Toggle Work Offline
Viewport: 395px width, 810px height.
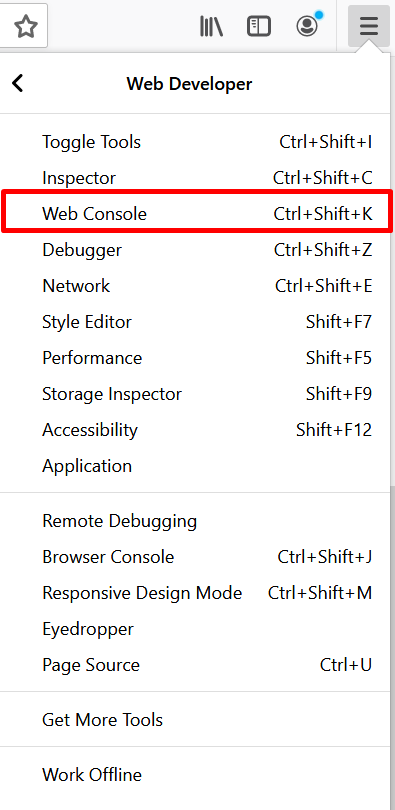(x=195, y=775)
